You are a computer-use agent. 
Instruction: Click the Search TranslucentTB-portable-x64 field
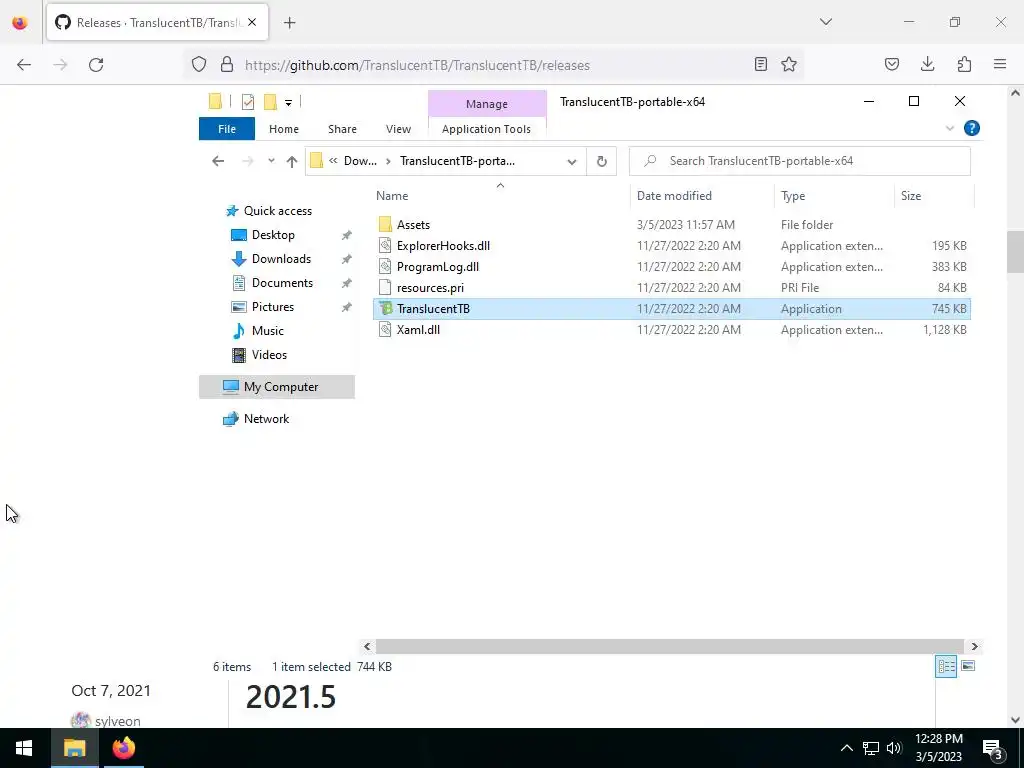tap(799, 161)
